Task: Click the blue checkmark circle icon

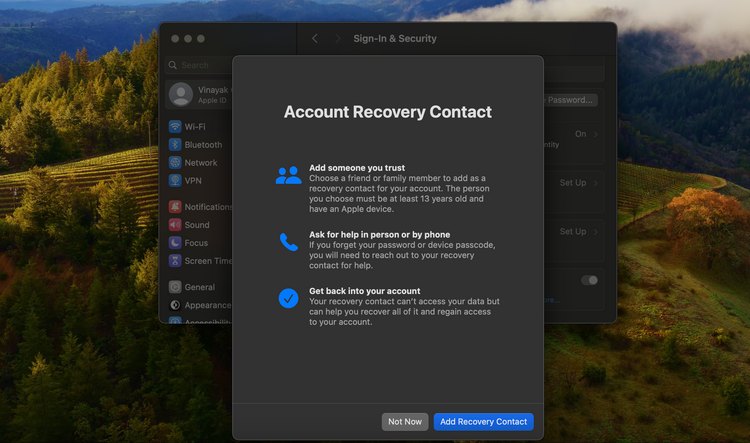Action: point(288,298)
